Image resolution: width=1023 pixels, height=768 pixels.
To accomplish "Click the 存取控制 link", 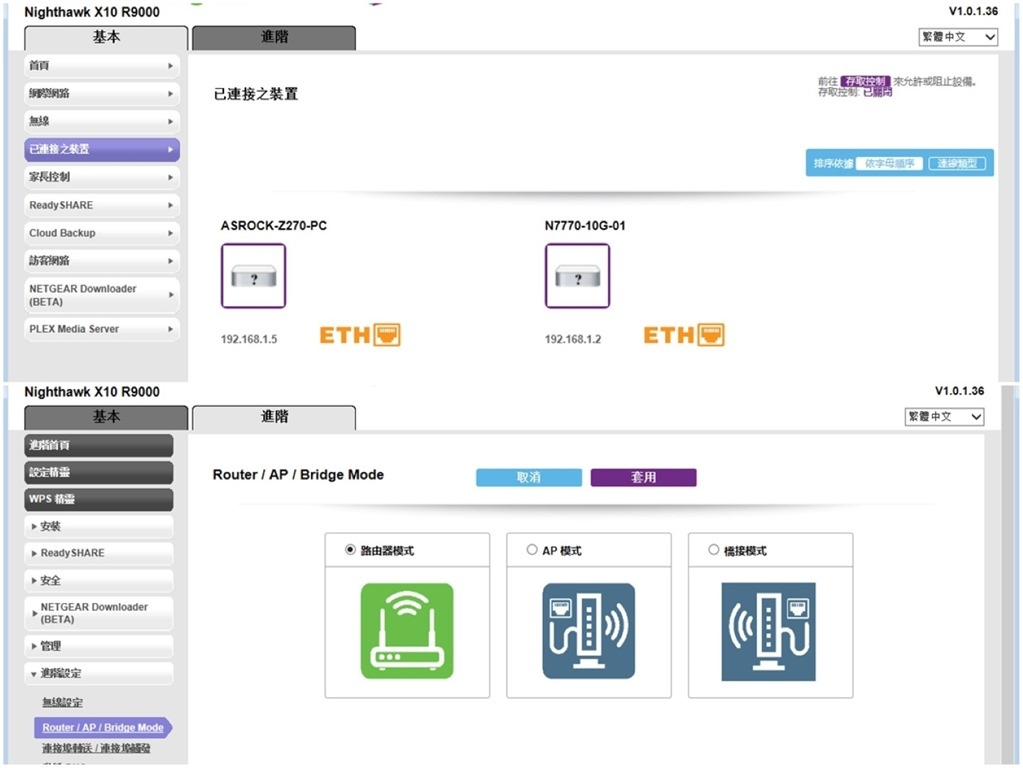I will [x=865, y=82].
